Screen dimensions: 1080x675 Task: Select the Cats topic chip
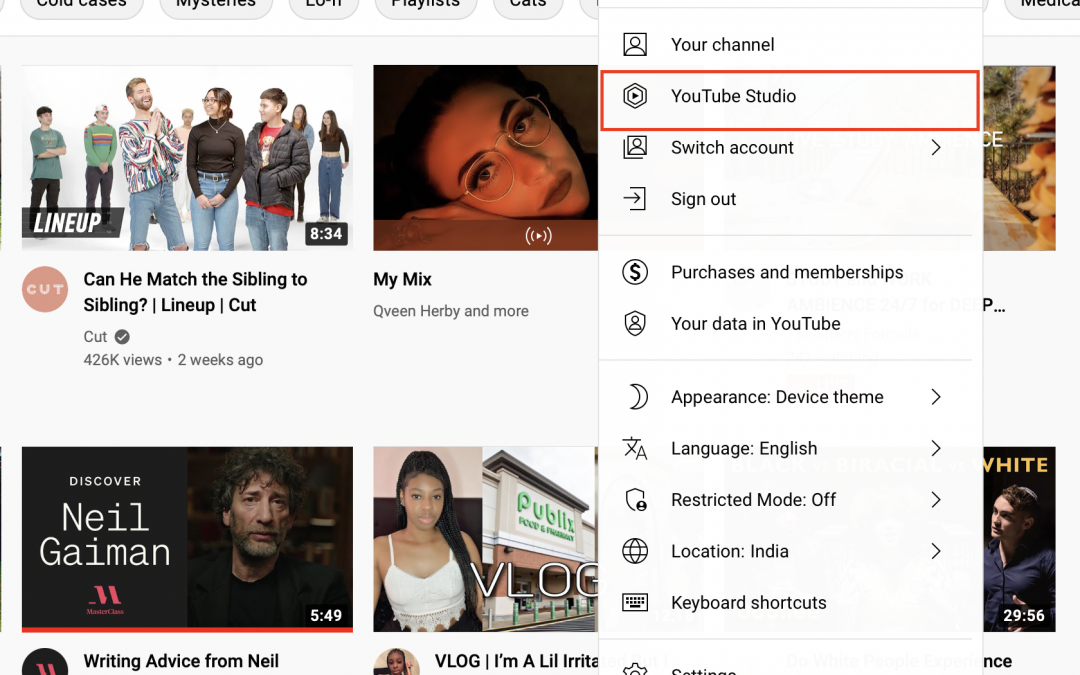tap(528, 3)
